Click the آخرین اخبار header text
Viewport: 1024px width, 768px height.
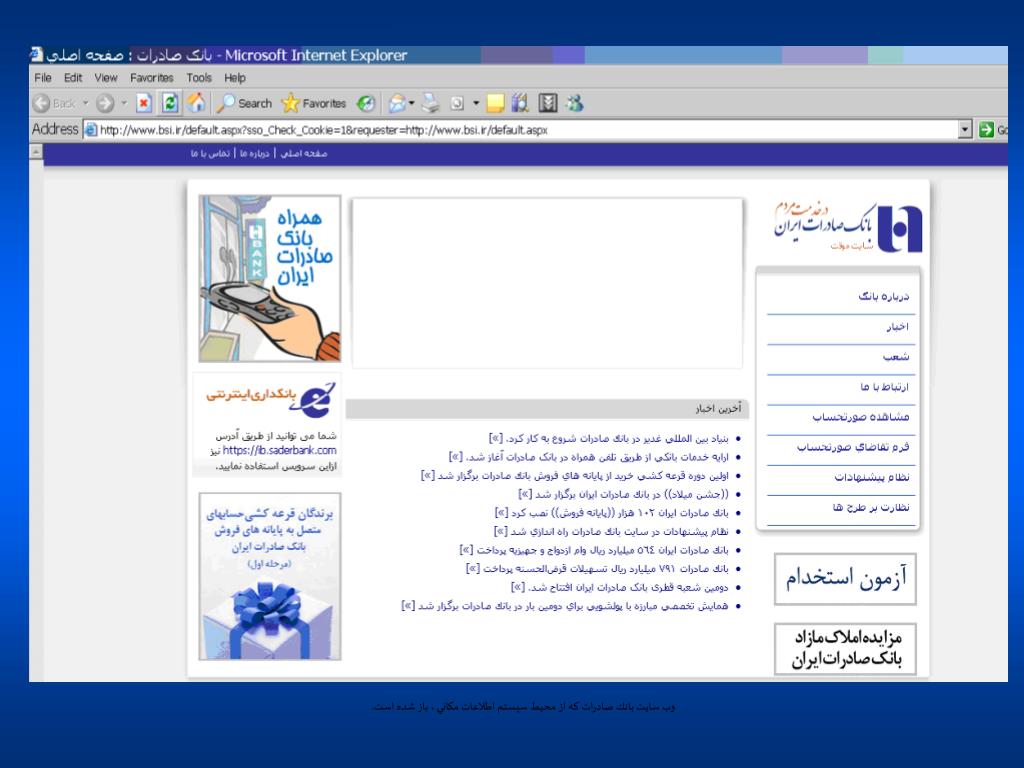[718, 409]
